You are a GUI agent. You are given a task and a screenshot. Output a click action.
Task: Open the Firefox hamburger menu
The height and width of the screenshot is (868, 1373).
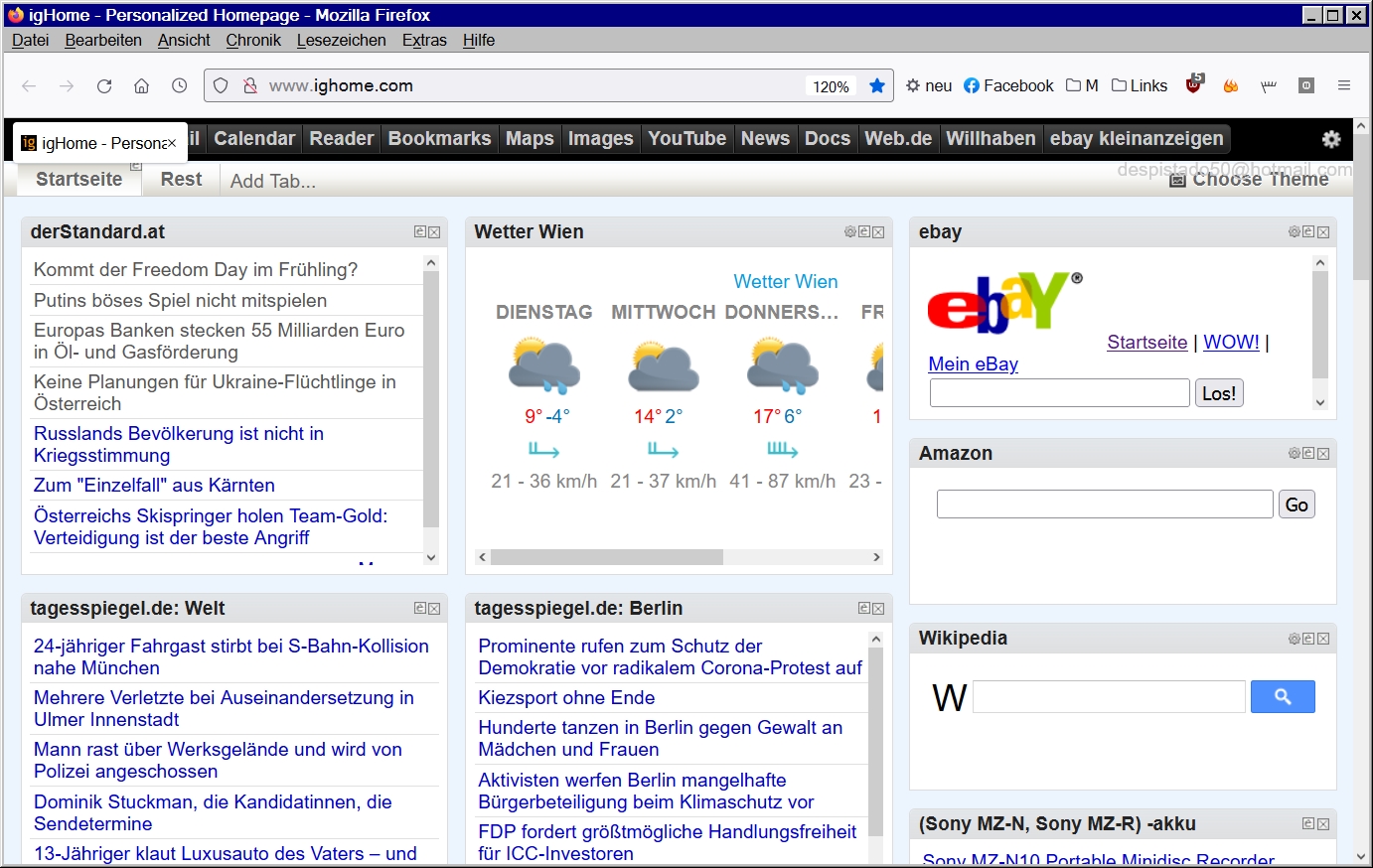(1344, 86)
